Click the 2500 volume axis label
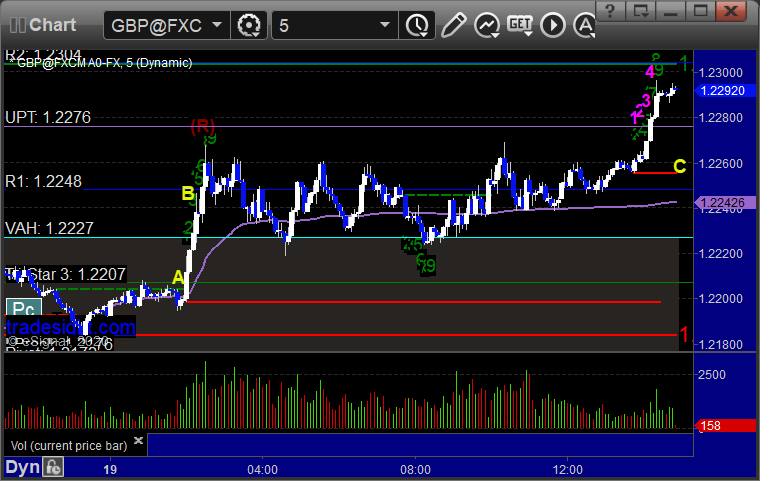Viewport: 760px width, 481px height. coord(712,374)
